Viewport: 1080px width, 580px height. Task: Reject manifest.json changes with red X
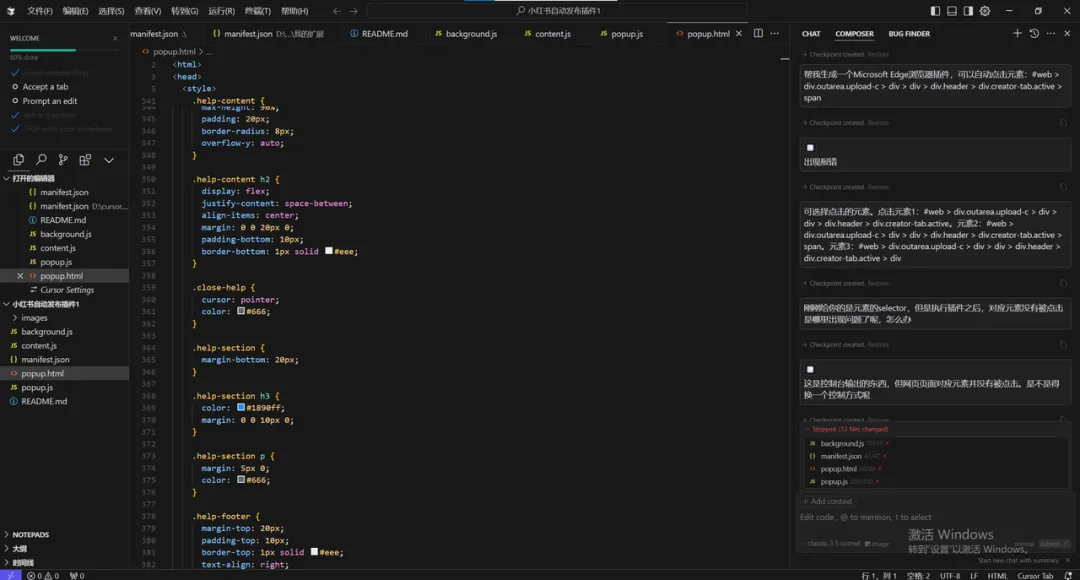coord(884,456)
